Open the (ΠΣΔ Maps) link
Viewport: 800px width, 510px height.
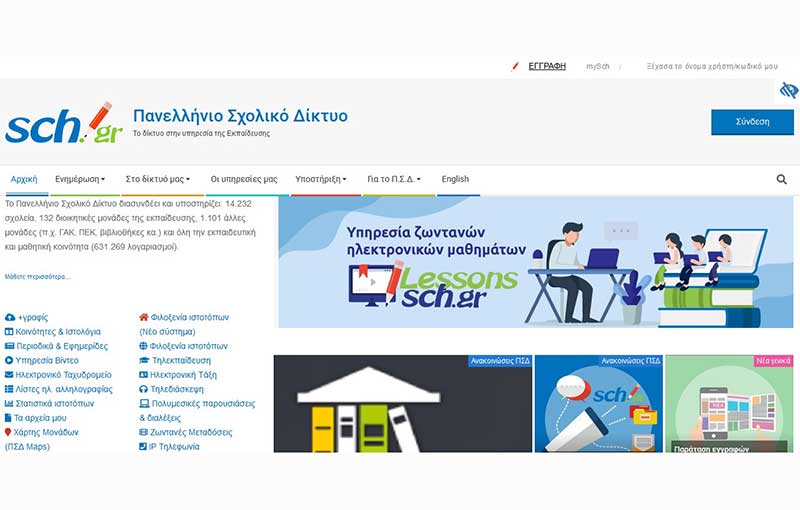tap(28, 446)
